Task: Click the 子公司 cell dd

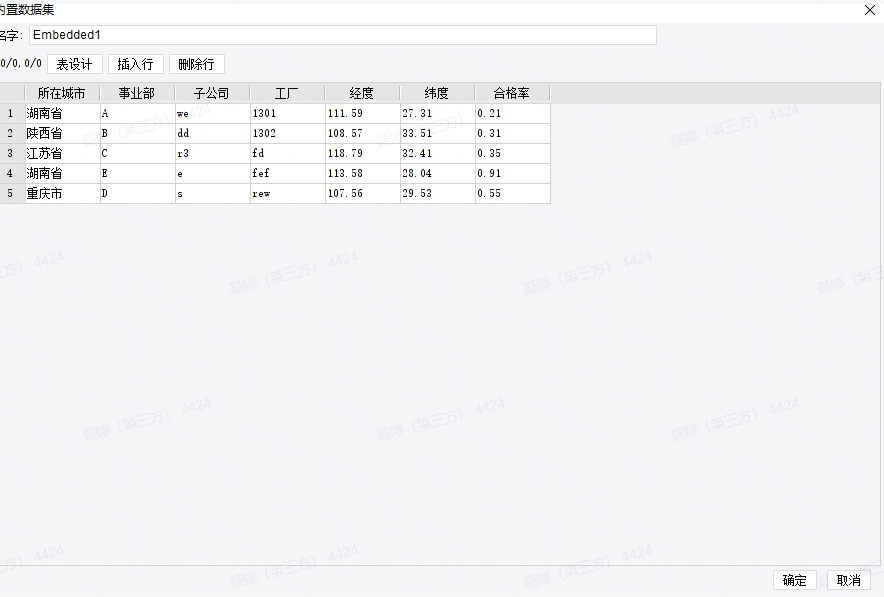Action: [x=213, y=134]
